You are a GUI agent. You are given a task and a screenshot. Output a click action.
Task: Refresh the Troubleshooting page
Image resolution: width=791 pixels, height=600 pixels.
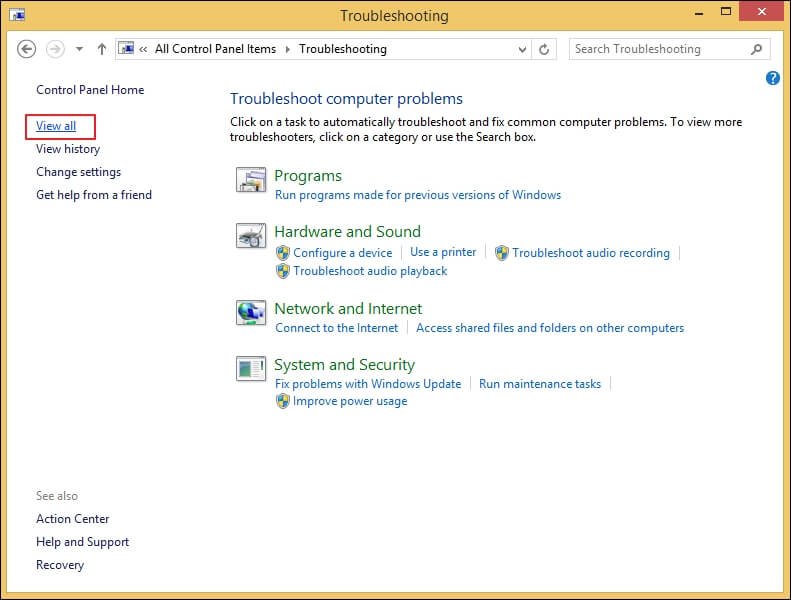point(545,49)
